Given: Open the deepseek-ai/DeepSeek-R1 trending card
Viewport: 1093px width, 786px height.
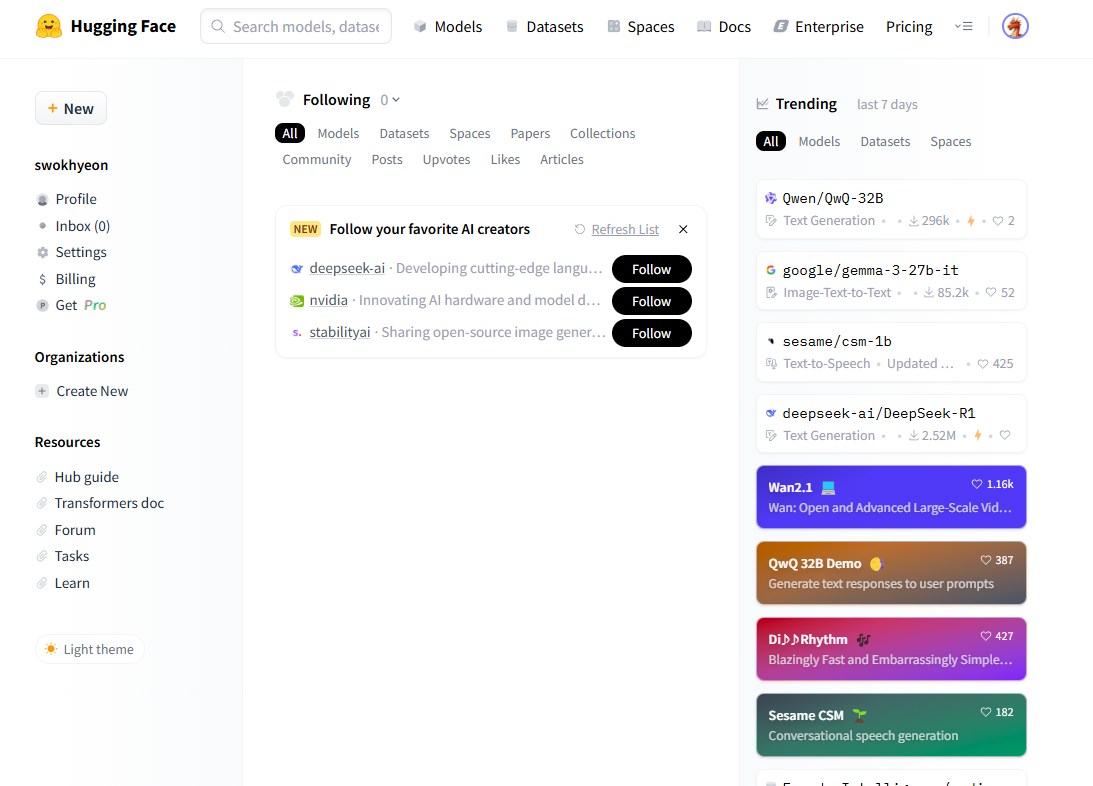Looking at the screenshot, I should [891, 424].
